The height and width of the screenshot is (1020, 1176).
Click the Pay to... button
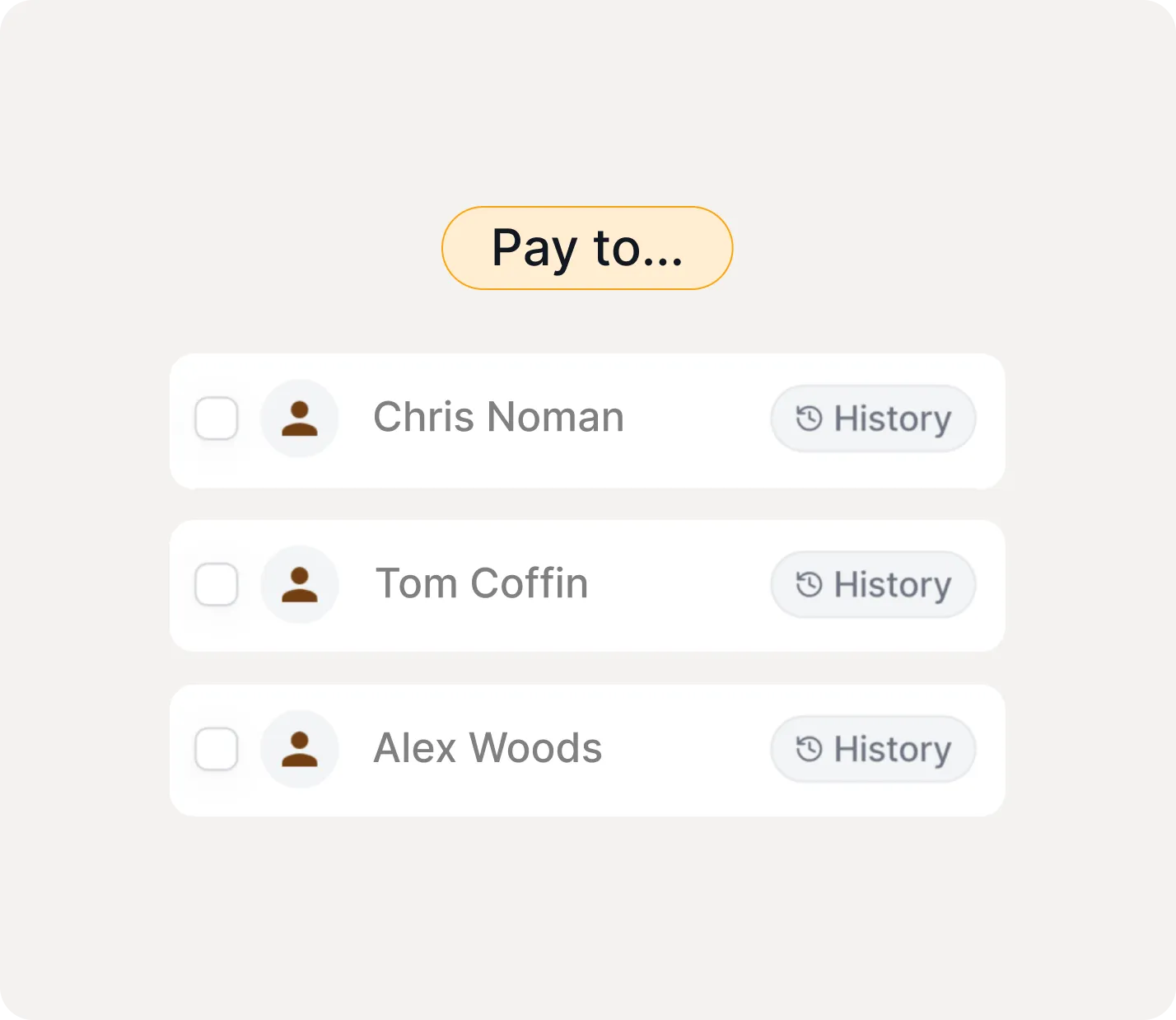pyautogui.click(x=586, y=247)
